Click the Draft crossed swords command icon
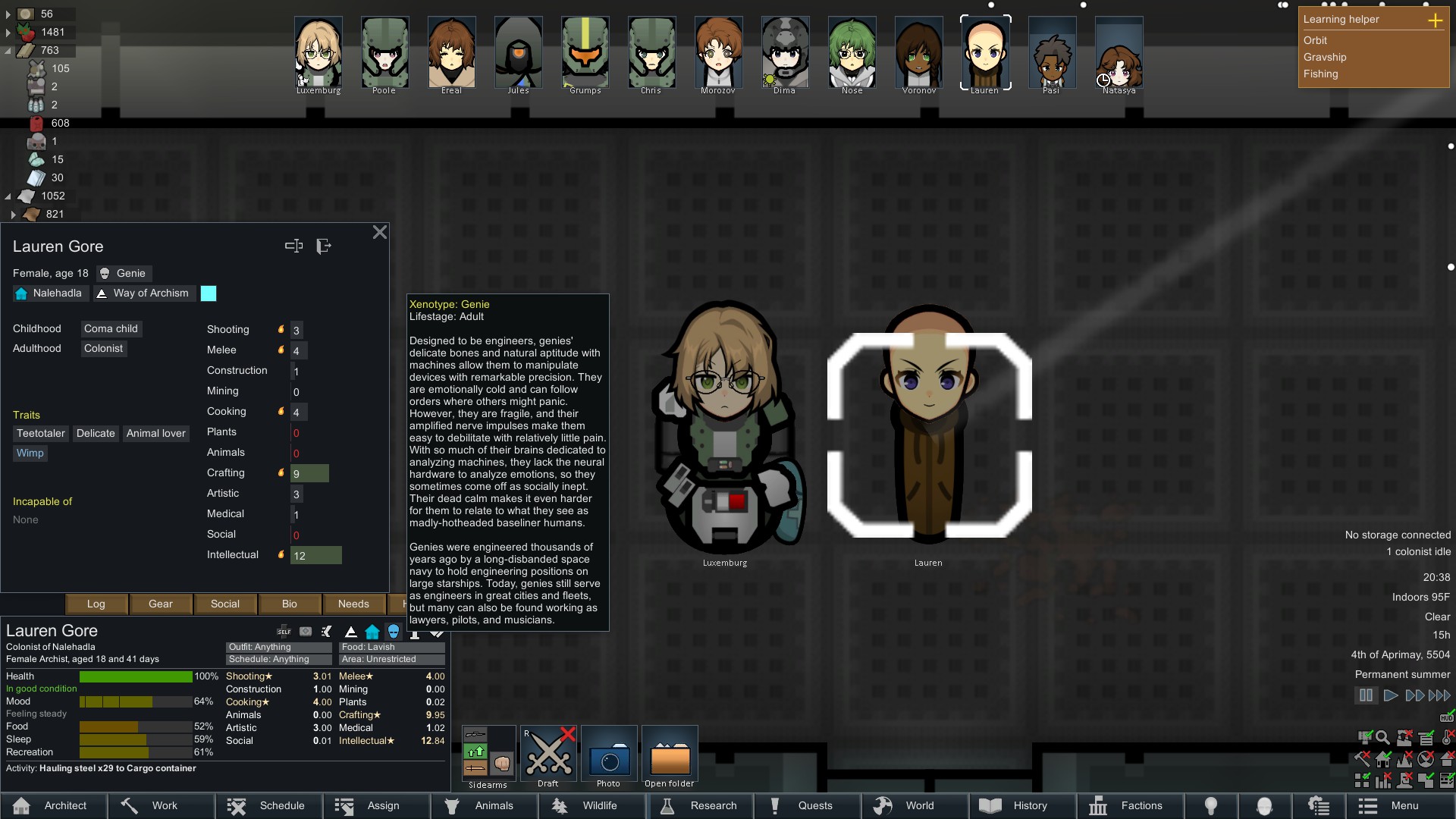The image size is (1456, 819). pos(548,752)
